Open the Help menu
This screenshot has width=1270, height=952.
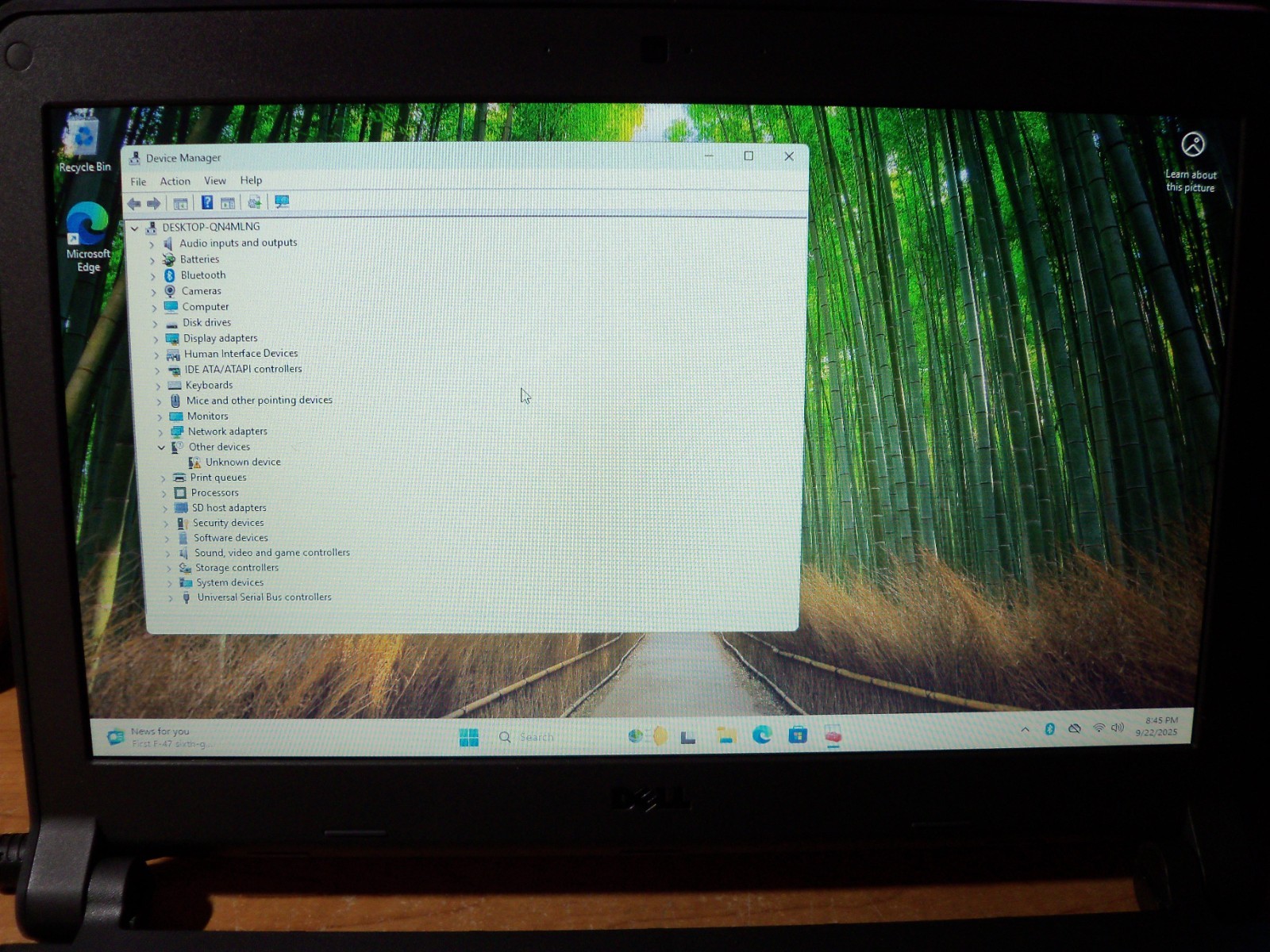point(251,180)
